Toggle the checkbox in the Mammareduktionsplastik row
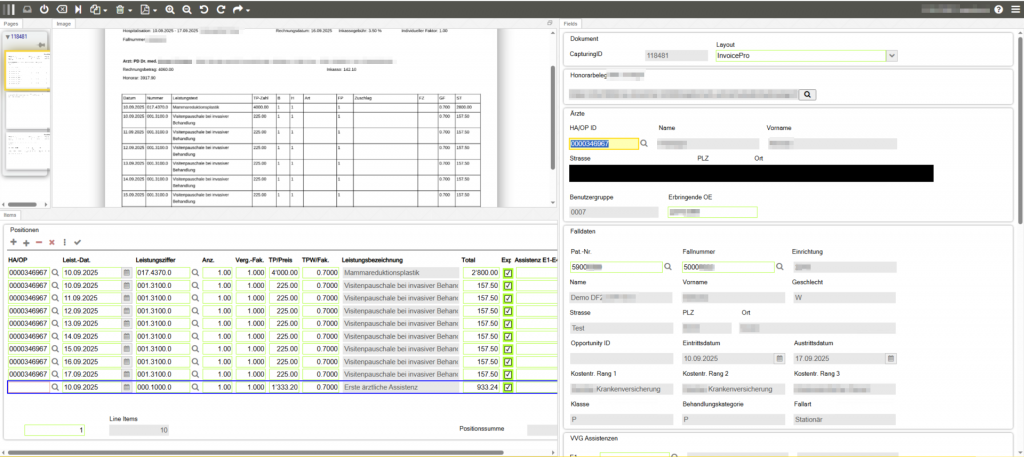 (x=508, y=272)
